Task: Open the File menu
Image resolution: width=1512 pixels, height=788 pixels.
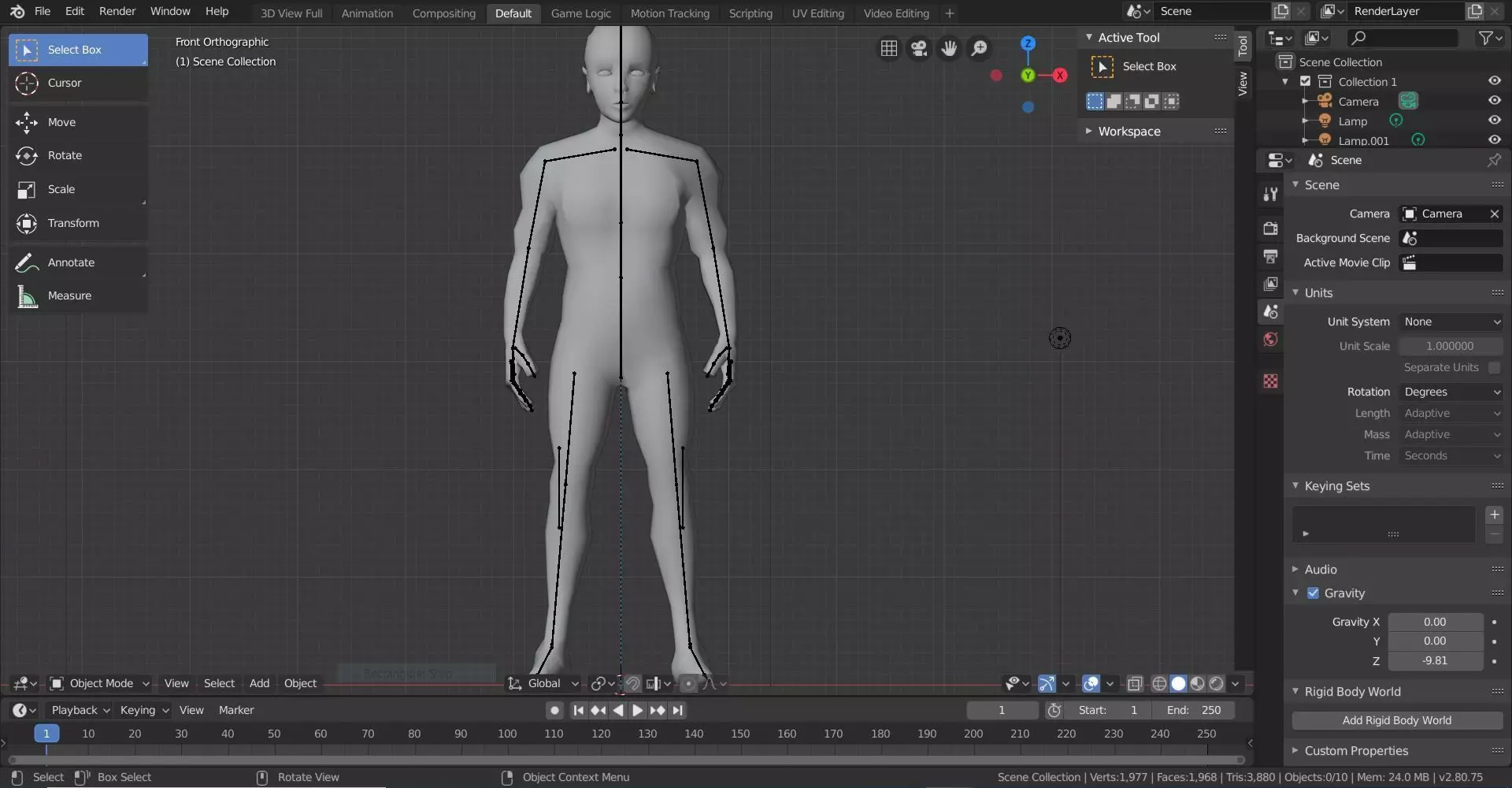Action: (43, 11)
